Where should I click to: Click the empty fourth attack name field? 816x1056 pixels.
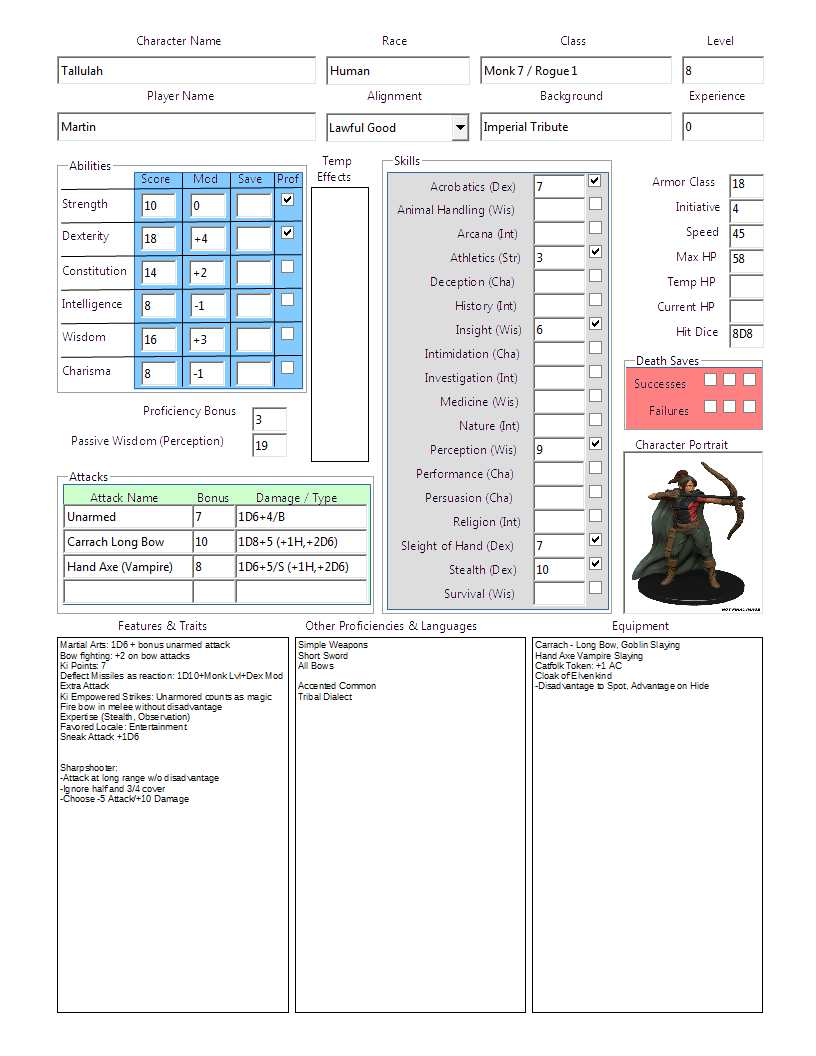(x=129, y=591)
